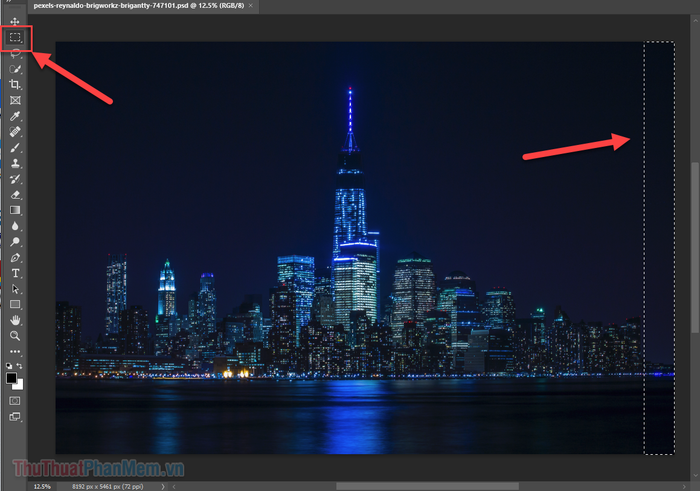The width and height of the screenshot is (700, 491).
Task: Open the Change Screen Mode options
Action: pos(15,416)
